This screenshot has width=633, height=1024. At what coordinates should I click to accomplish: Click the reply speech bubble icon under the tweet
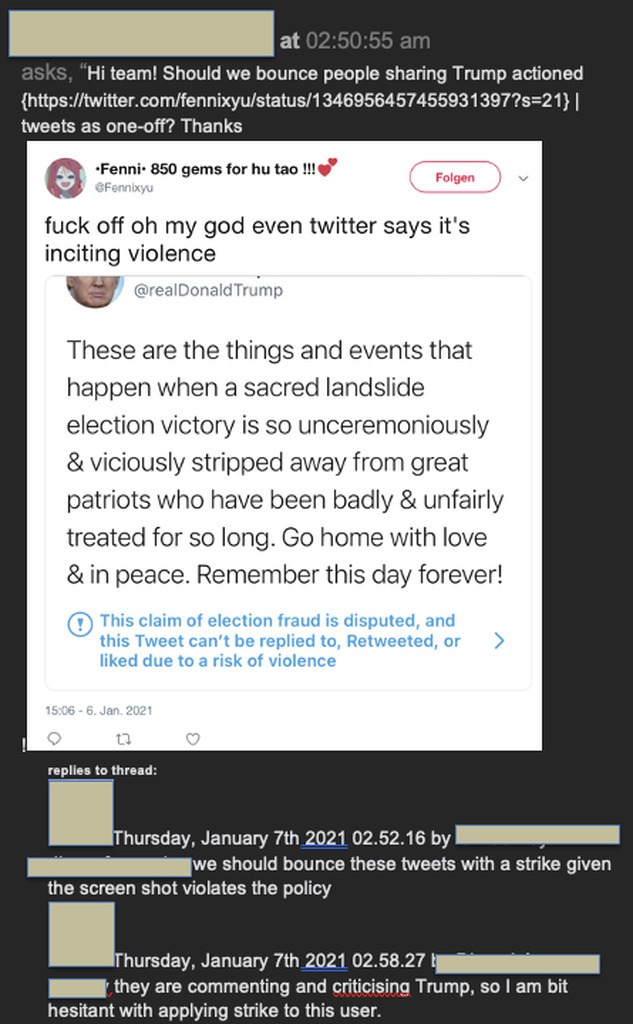click(55, 739)
